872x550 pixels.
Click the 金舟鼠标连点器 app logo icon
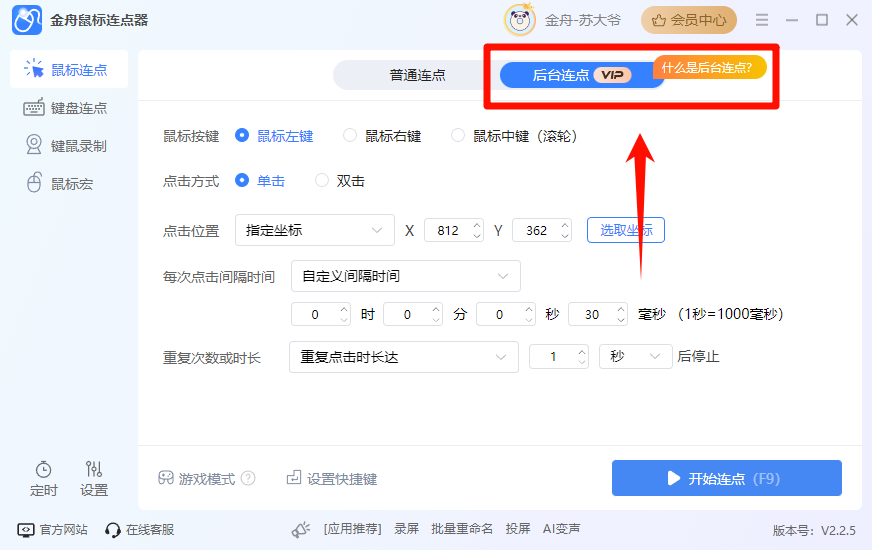(x=27, y=21)
